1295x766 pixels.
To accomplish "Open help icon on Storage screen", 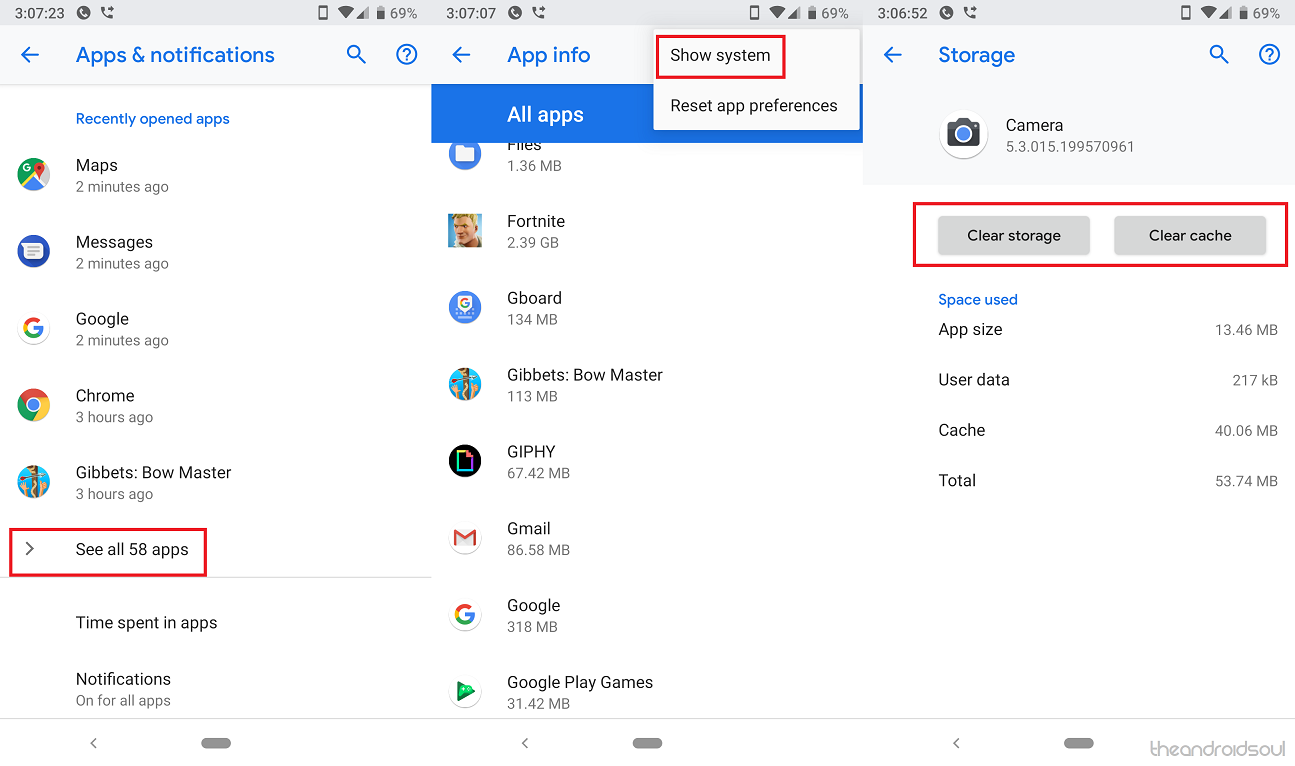I will pyautogui.click(x=1269, y=55).
